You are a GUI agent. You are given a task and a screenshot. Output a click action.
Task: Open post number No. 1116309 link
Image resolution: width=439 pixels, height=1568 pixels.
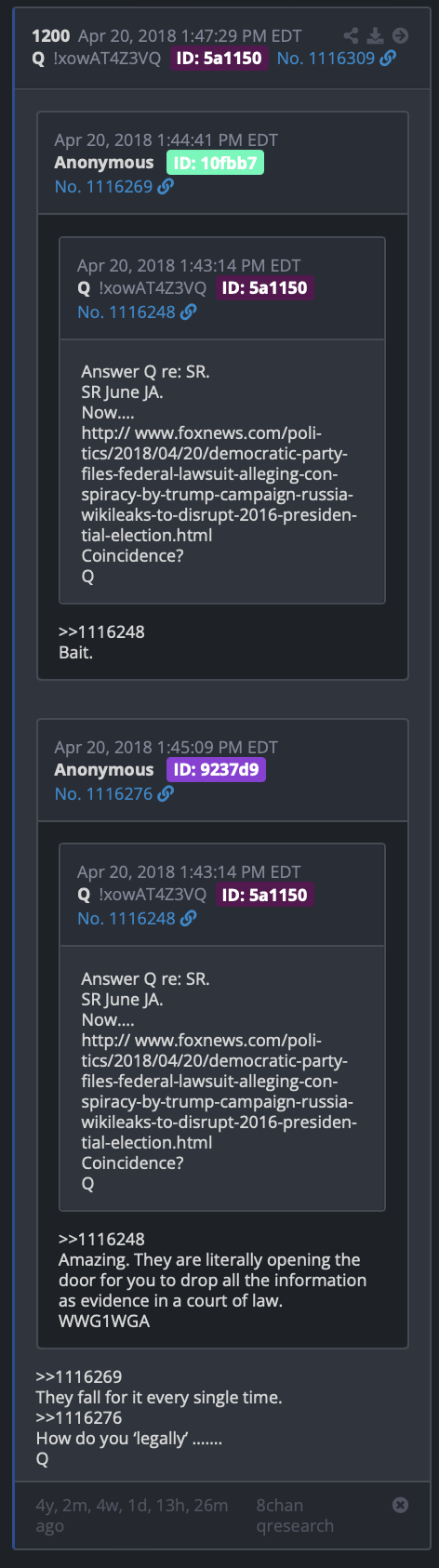pyautogui.click(x=326, y=58)
